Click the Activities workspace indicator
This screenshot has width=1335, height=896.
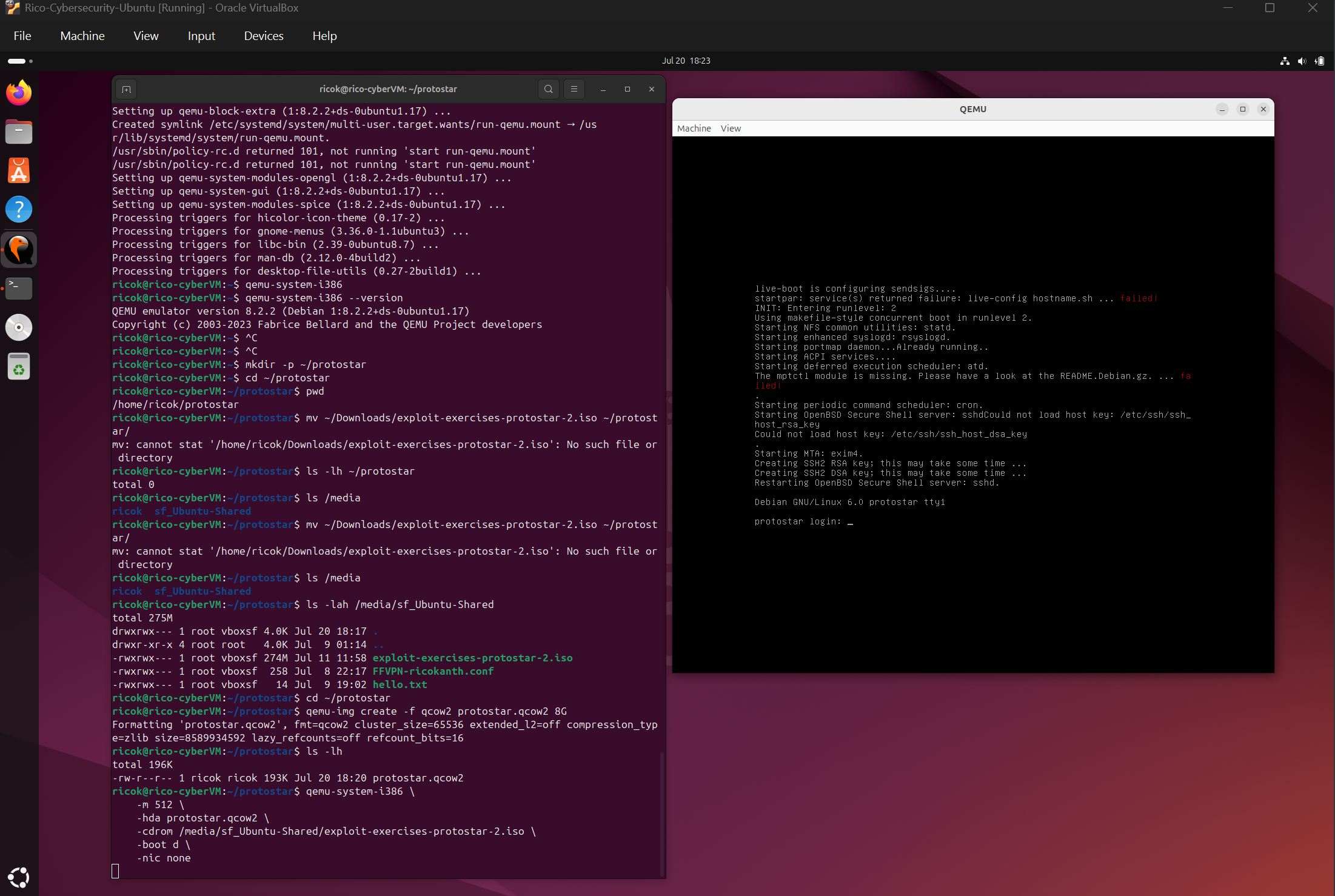point(20,61)
